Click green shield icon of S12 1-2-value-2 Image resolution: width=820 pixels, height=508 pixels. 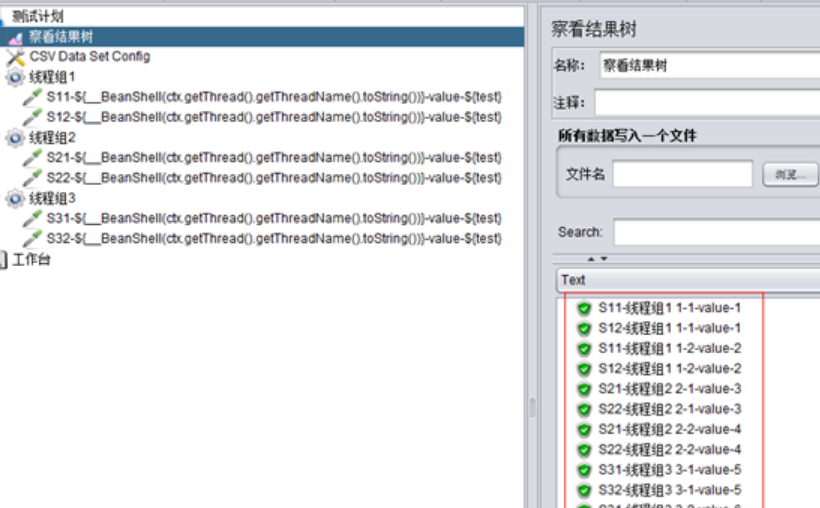(584, 369)
